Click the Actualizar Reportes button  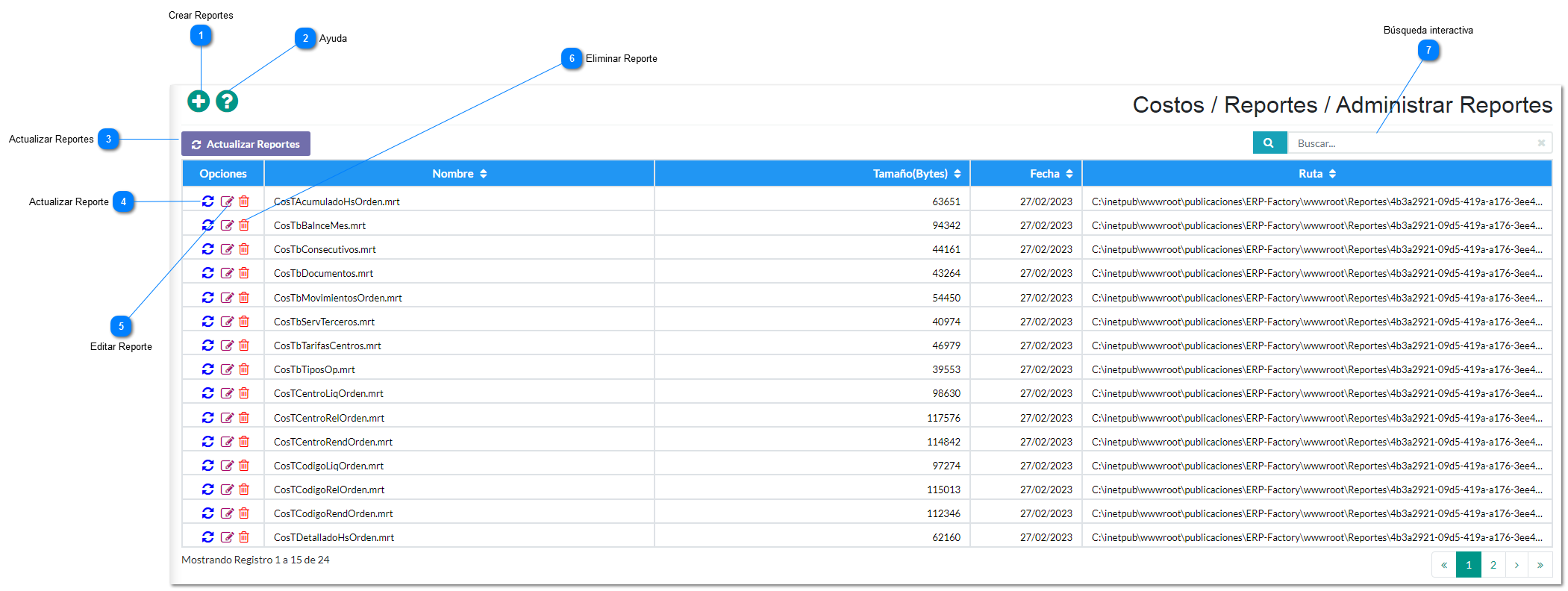tap(246, 144)
